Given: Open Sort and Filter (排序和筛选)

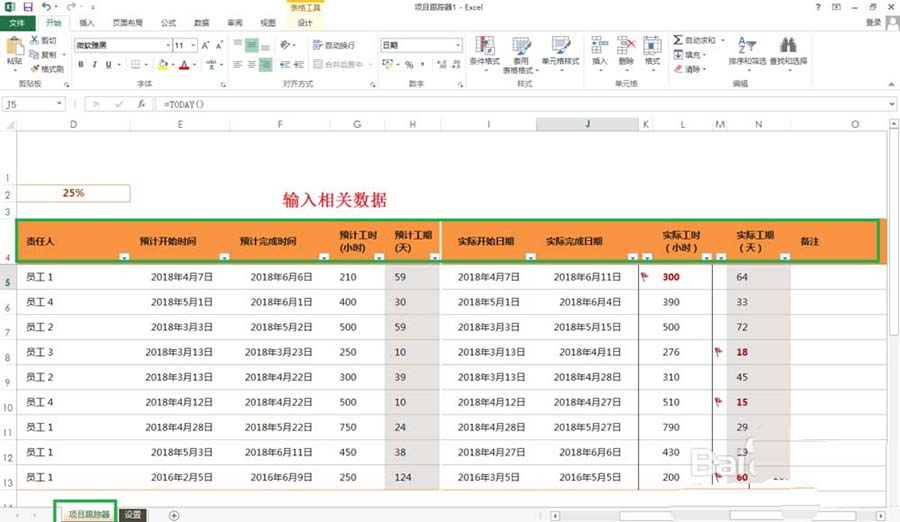Looking at the screenshot, I should (747, 50).
